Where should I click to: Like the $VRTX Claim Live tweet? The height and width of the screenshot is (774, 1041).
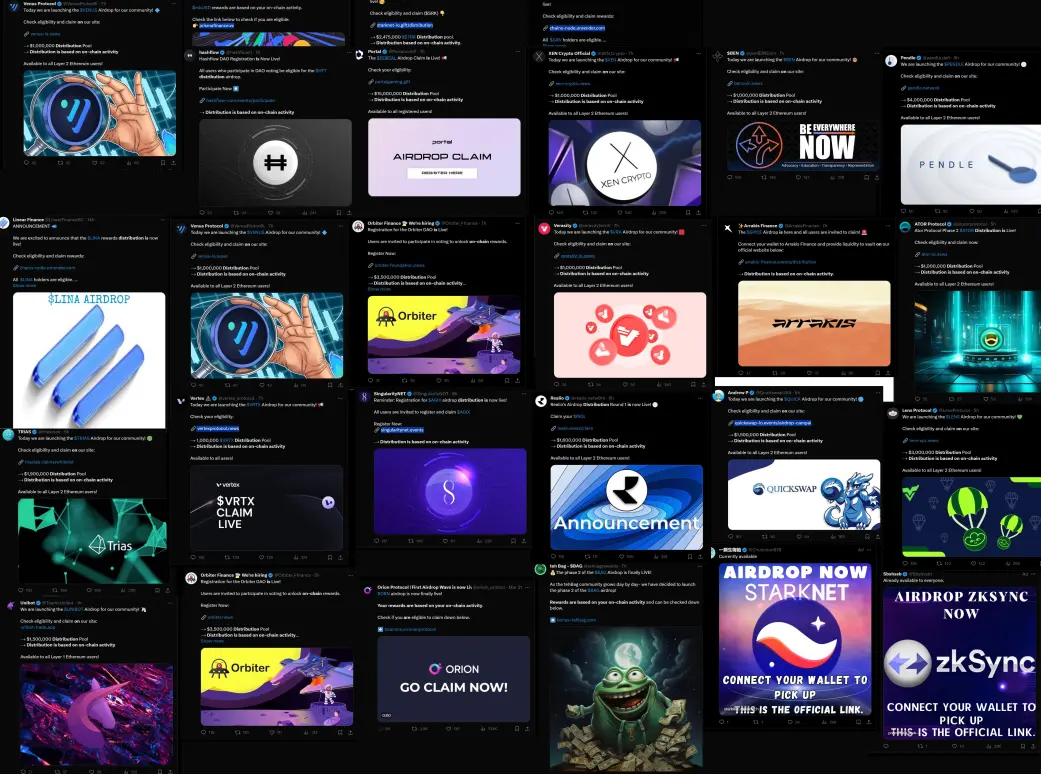[x=261, y=557]
